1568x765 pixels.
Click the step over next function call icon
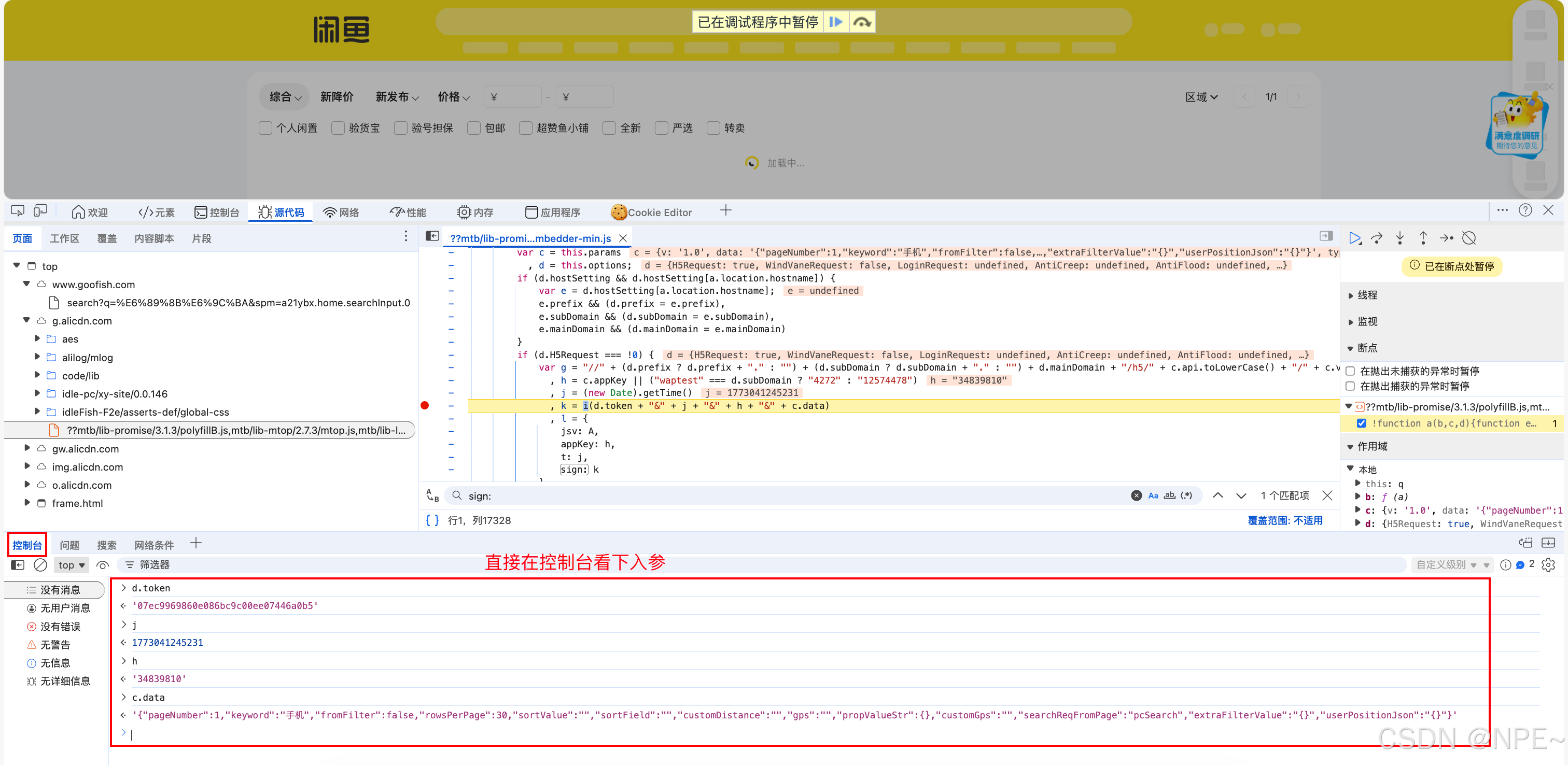(x=1377, y=238)
